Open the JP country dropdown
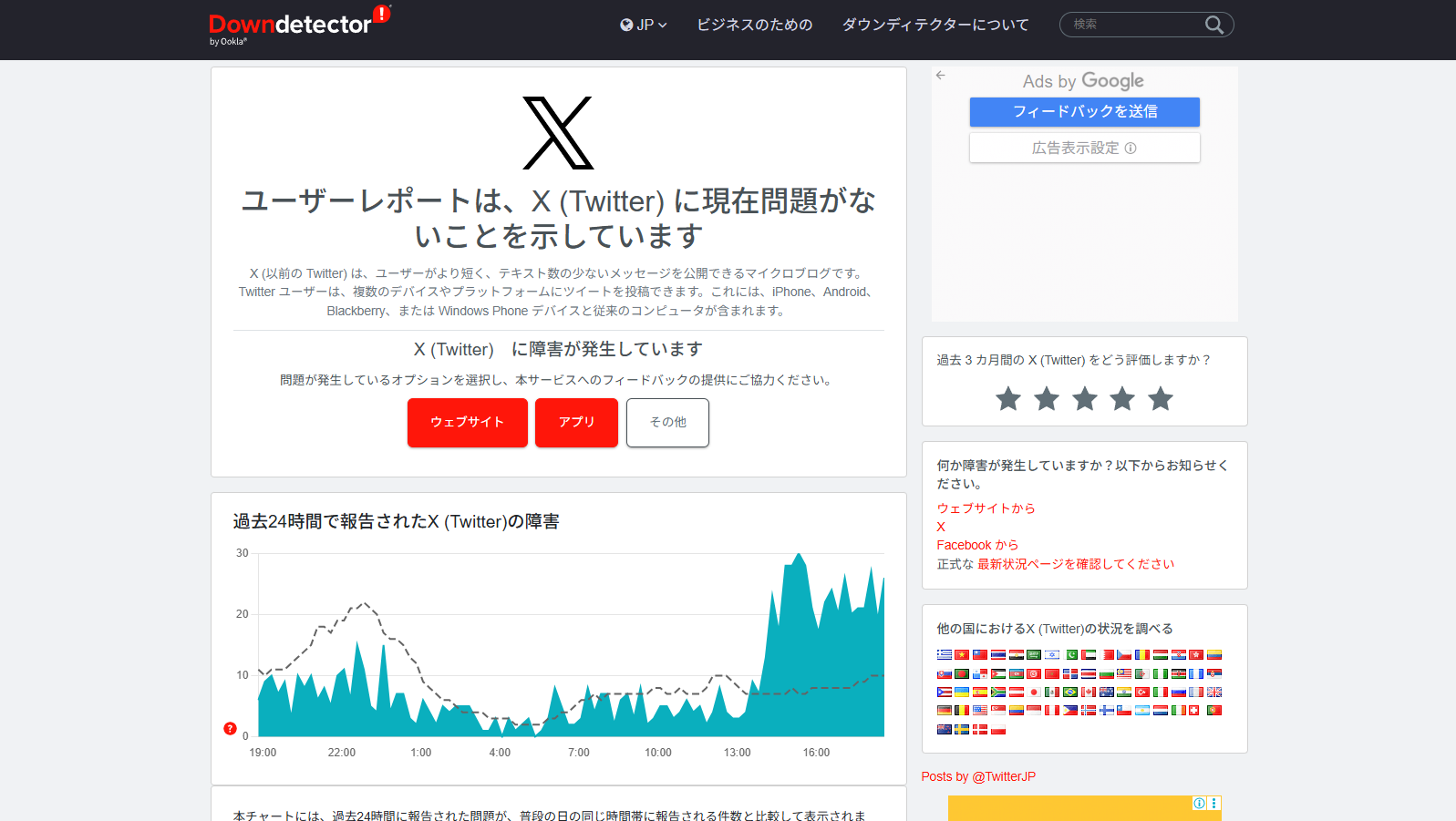Viewport: 1456px width, 821px height. coord(644,25)
